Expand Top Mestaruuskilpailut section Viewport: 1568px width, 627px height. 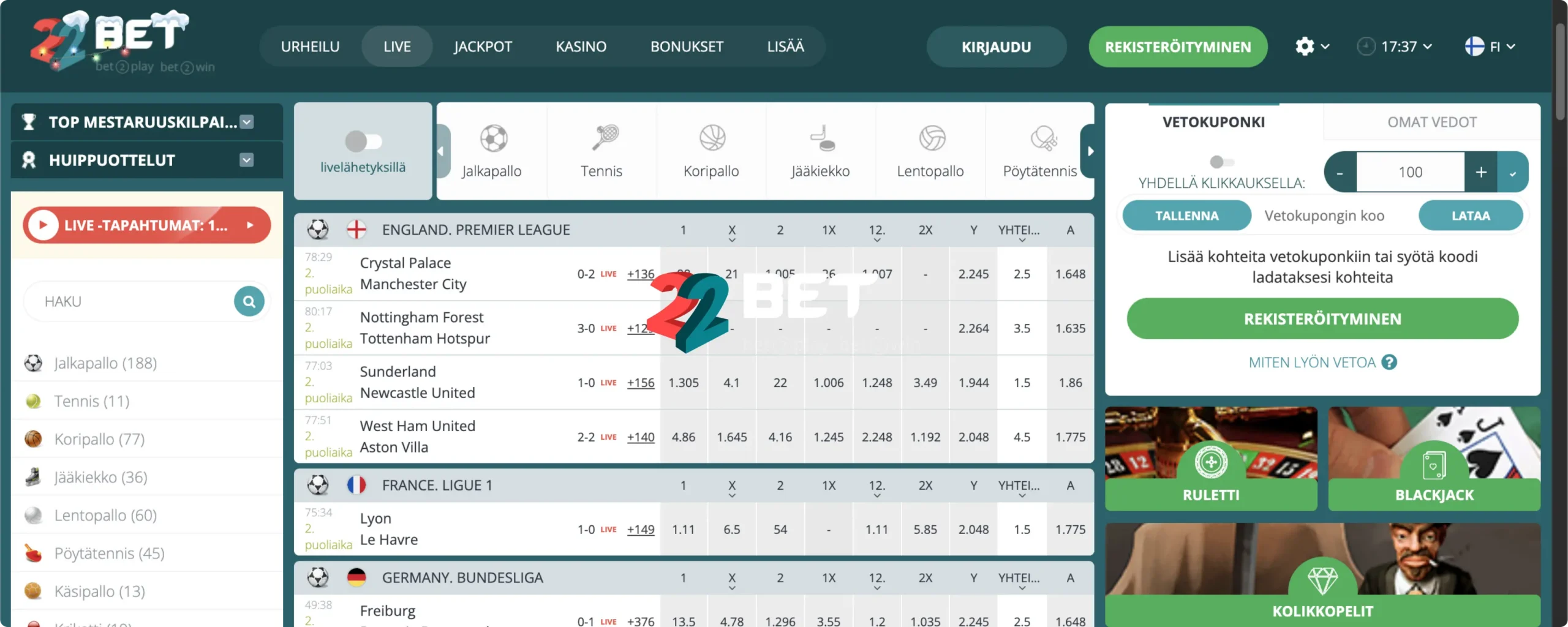[x=246, y=122]
